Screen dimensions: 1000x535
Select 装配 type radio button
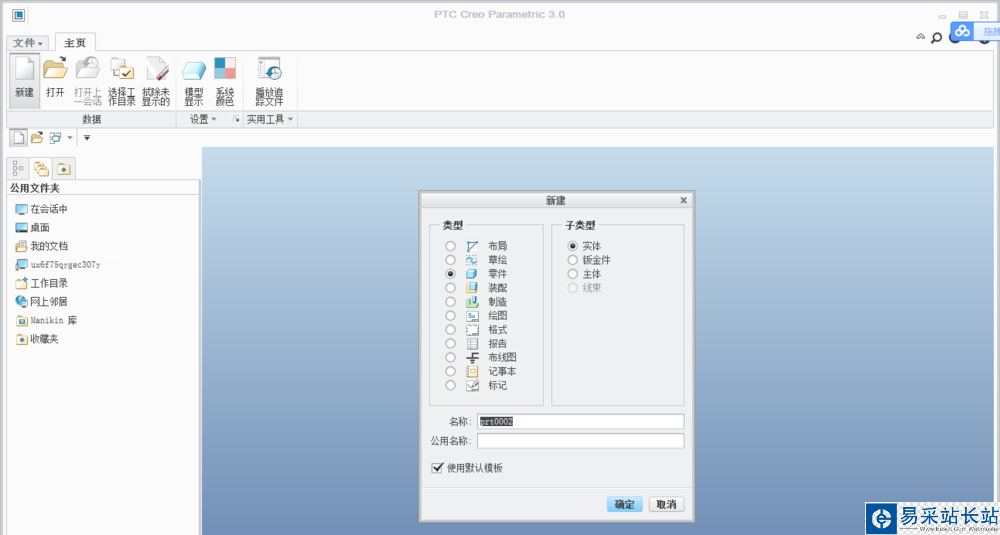[450, 288]
